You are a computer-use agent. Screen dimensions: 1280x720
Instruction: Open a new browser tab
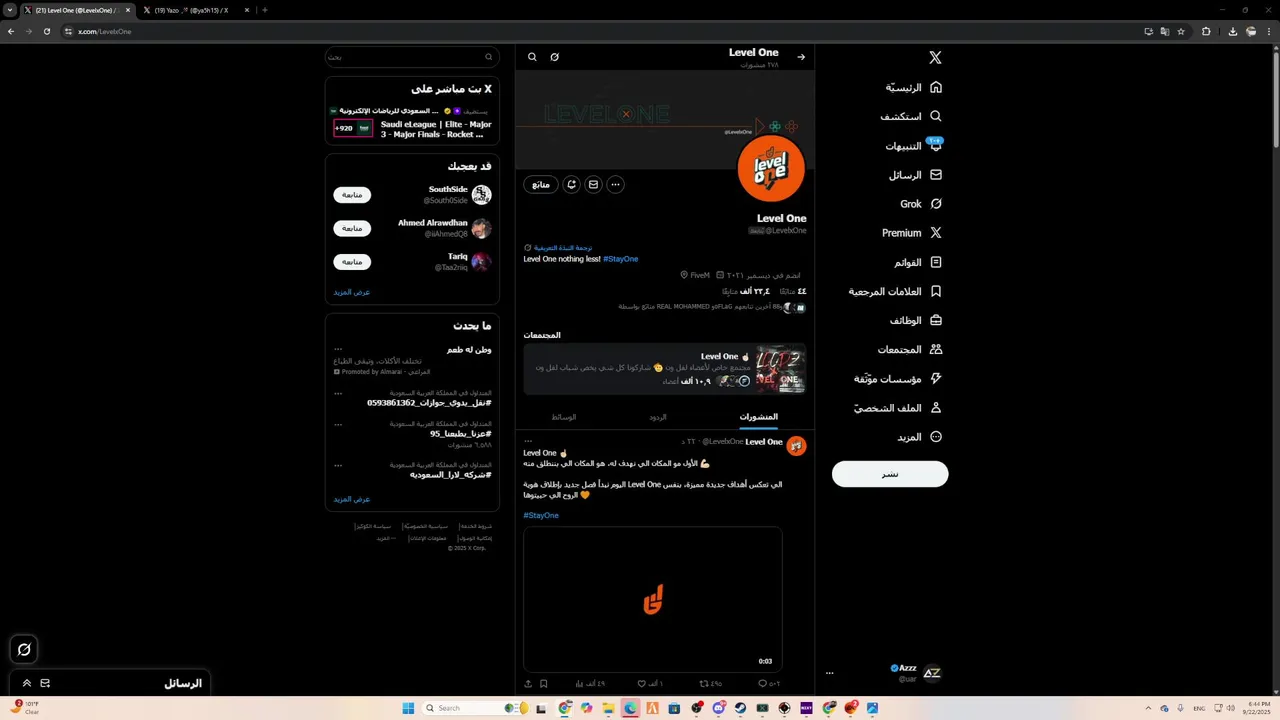[265, 10]
